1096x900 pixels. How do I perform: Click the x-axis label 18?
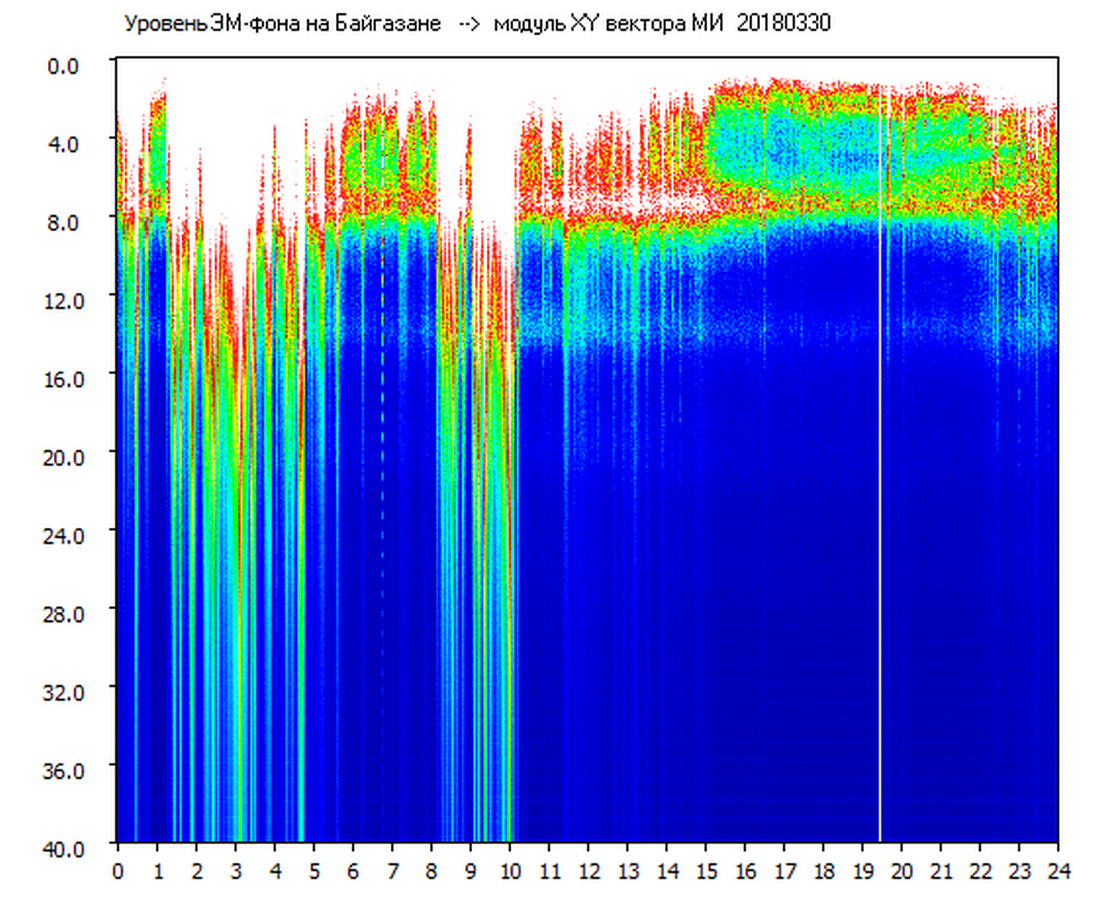(x=823, y=871)
